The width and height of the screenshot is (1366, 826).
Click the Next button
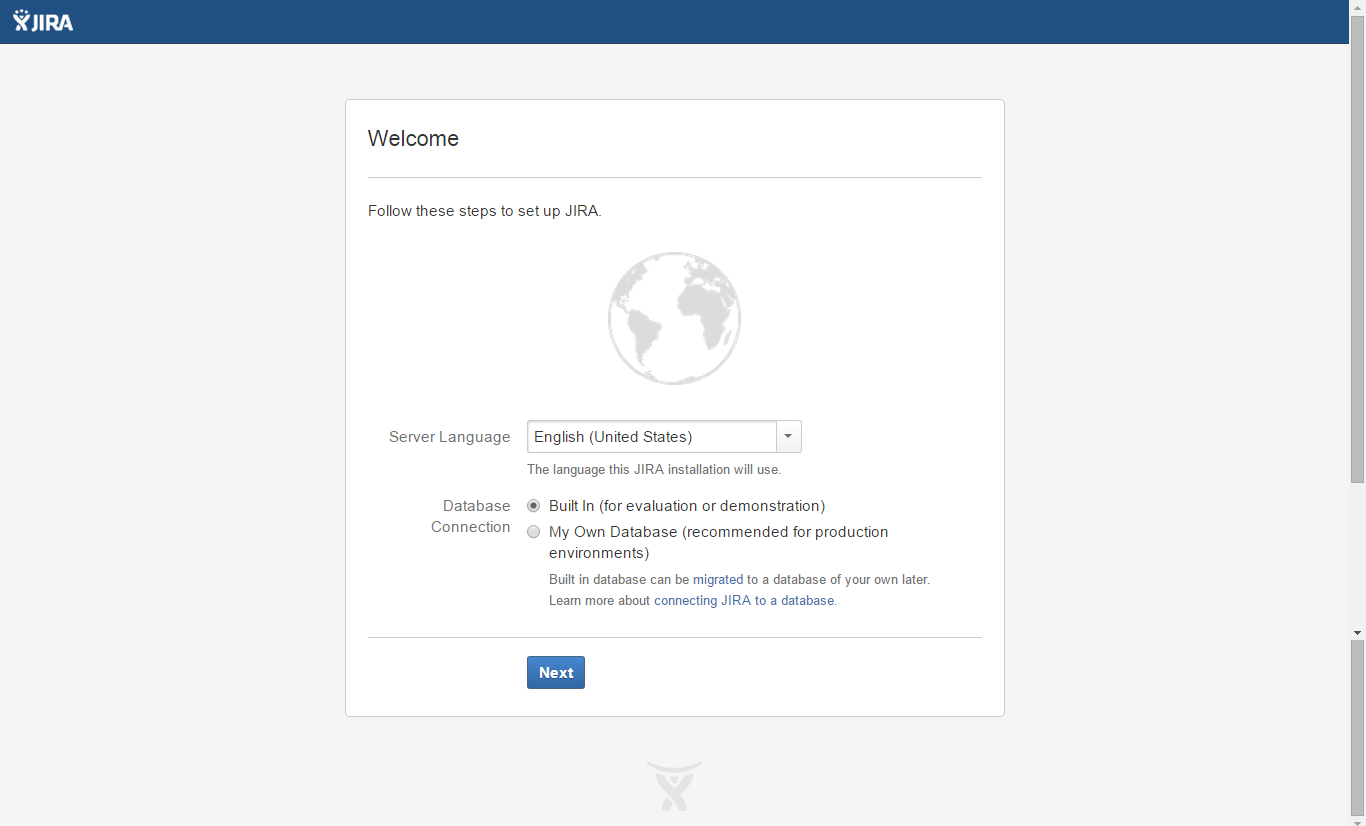tap(556, 673)
